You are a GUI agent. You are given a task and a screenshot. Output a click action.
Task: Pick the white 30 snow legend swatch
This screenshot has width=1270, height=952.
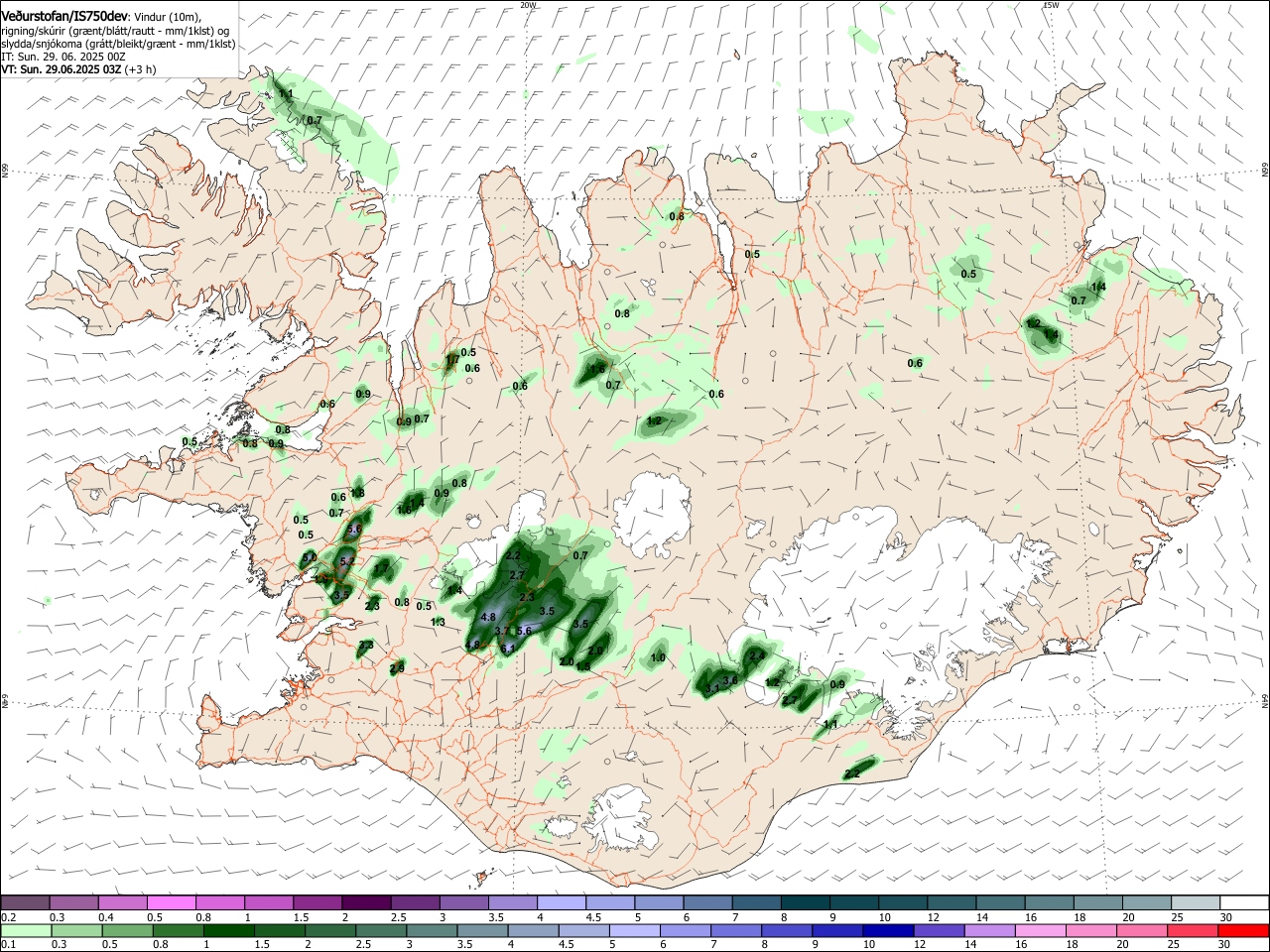[1243, 903]
